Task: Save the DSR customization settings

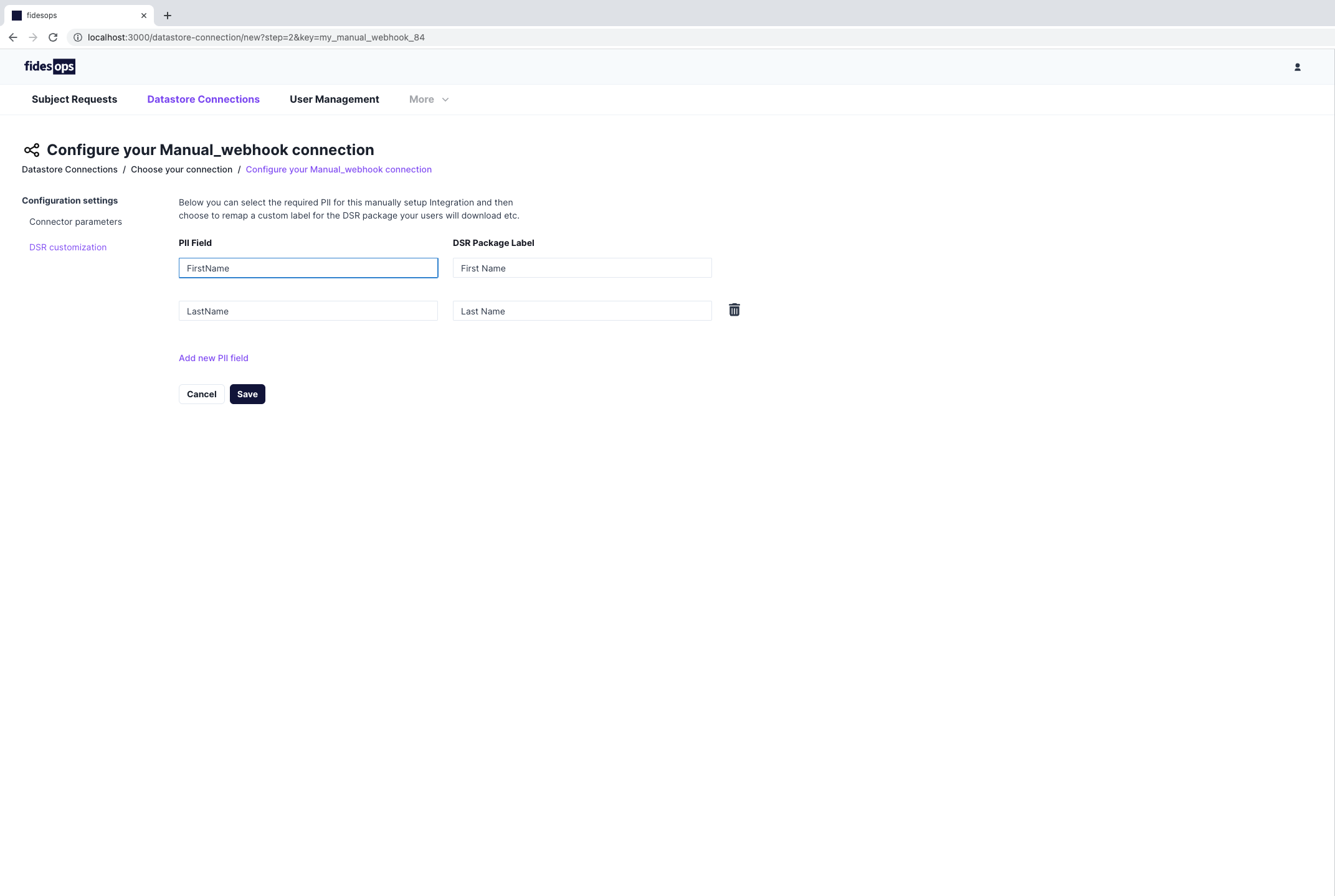Action: (x=247, y=394)
